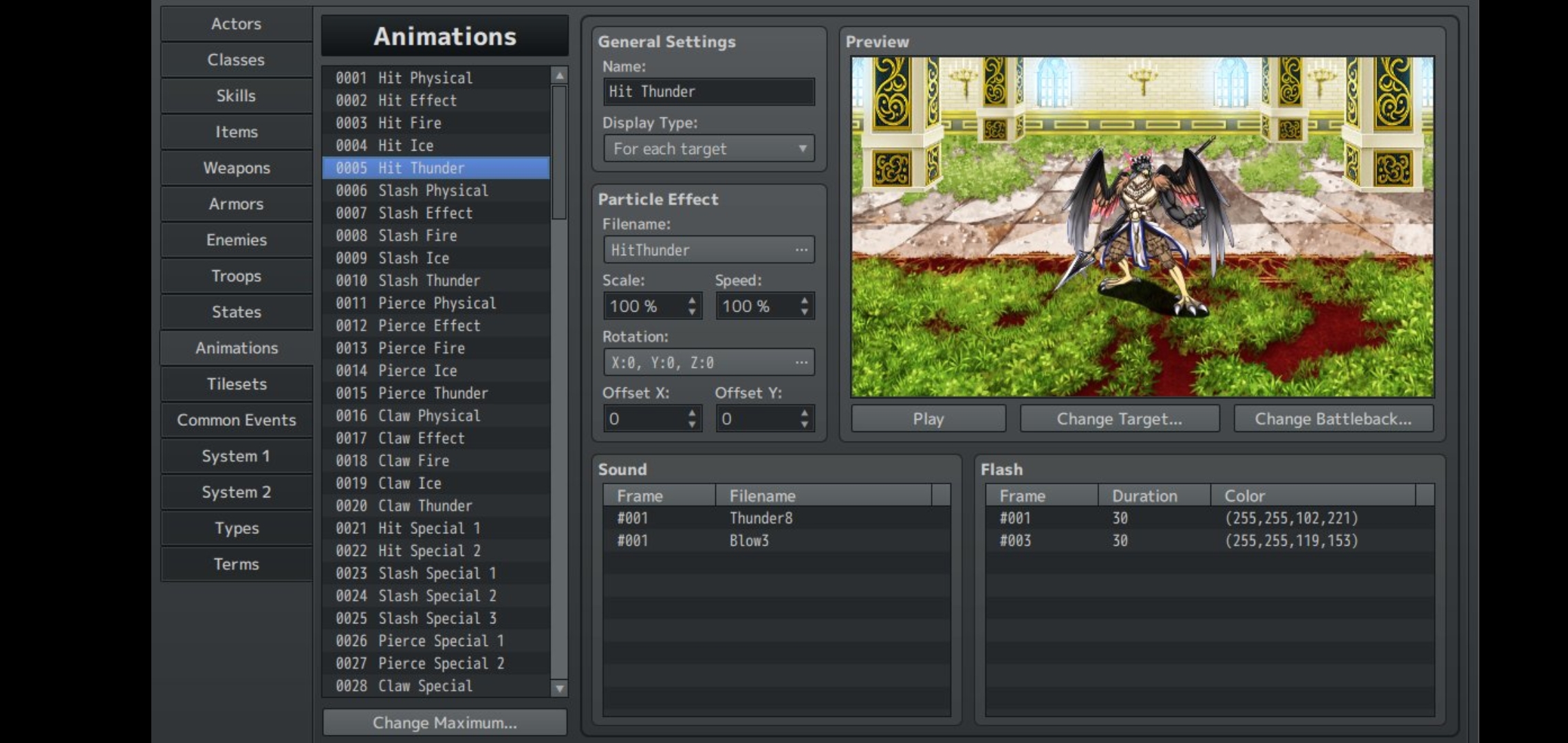Open the Skills tab in sidebar
The image size is (1568, 743).
click(236, 96)
